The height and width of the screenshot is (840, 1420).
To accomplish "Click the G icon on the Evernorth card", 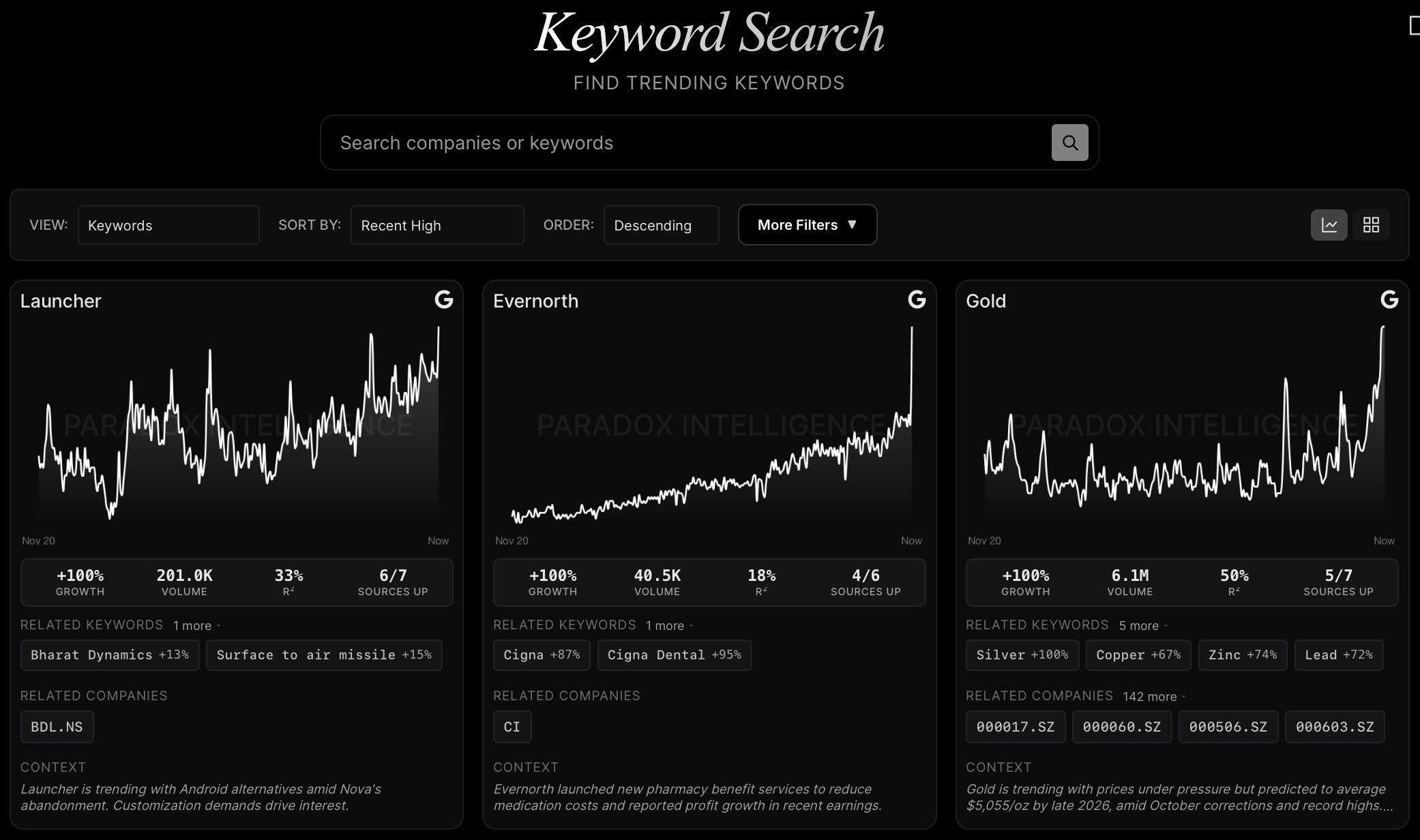I will point(916,300).
